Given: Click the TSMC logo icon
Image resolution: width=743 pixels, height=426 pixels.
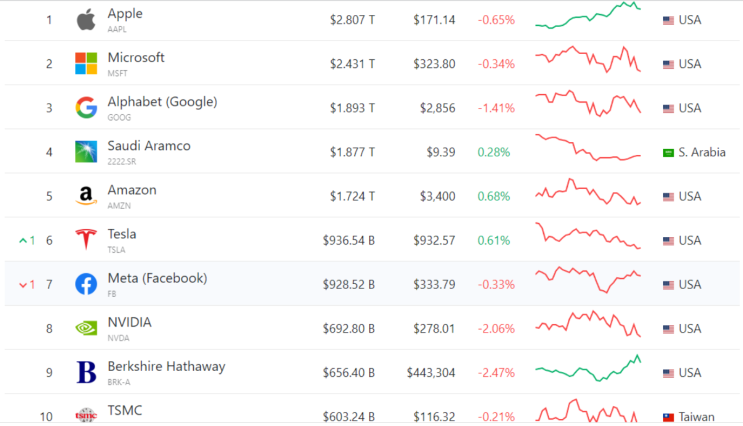Looking at the screenshot, I should click(86, 416).
